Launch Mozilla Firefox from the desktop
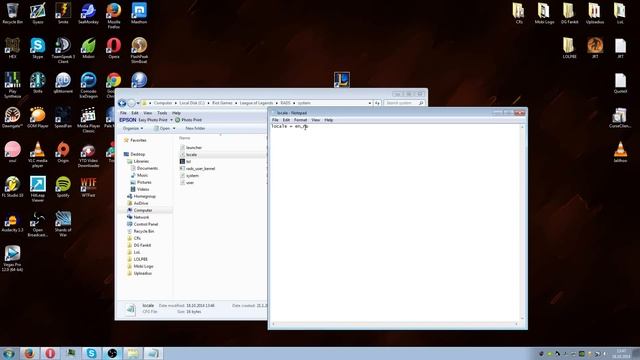 click(113, 16)
